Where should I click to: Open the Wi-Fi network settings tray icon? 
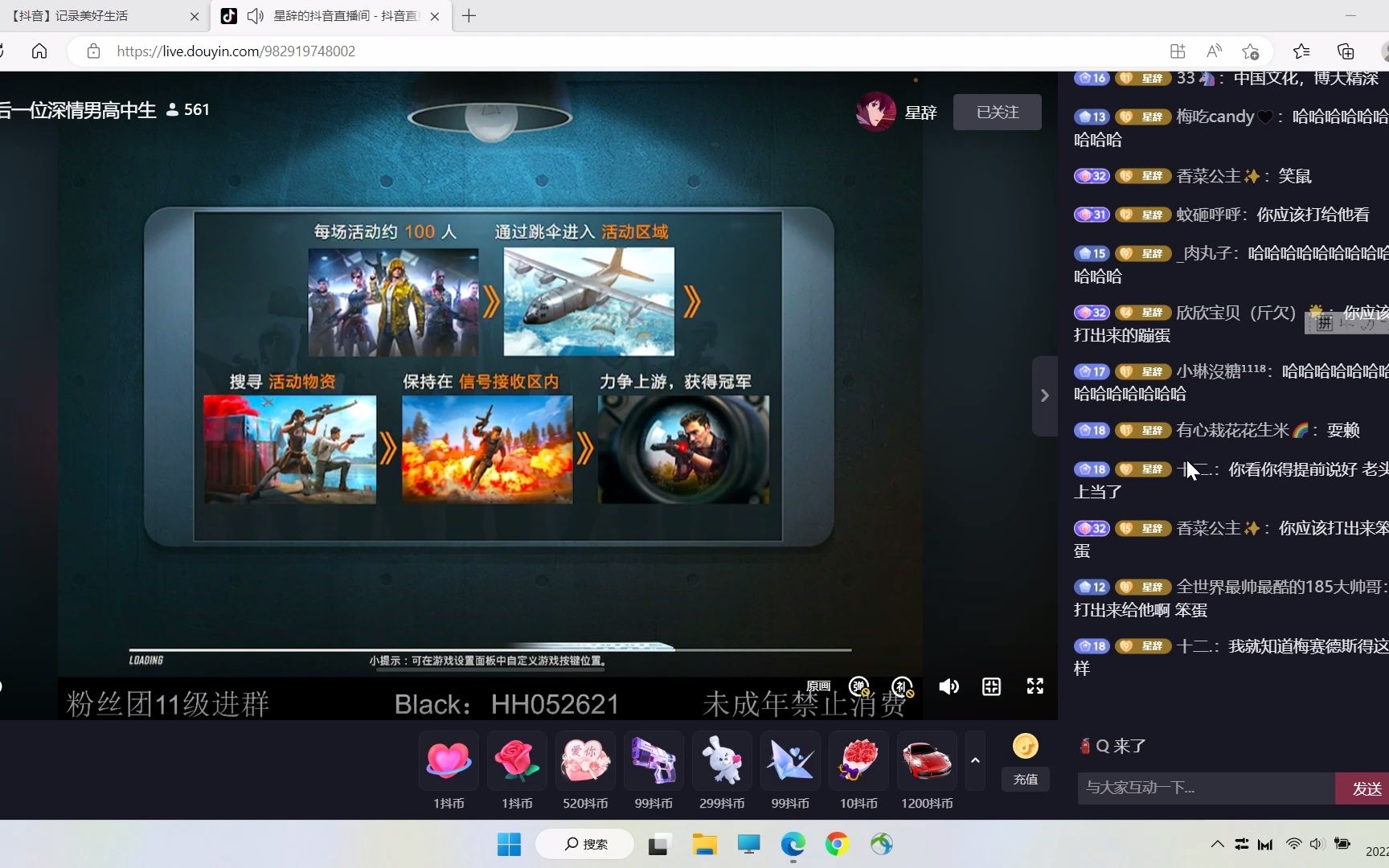pos(1293,844)
